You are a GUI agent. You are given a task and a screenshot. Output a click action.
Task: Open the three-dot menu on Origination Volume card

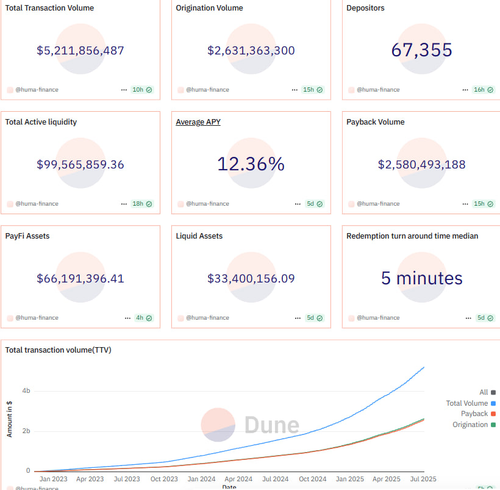pos(294,90)
